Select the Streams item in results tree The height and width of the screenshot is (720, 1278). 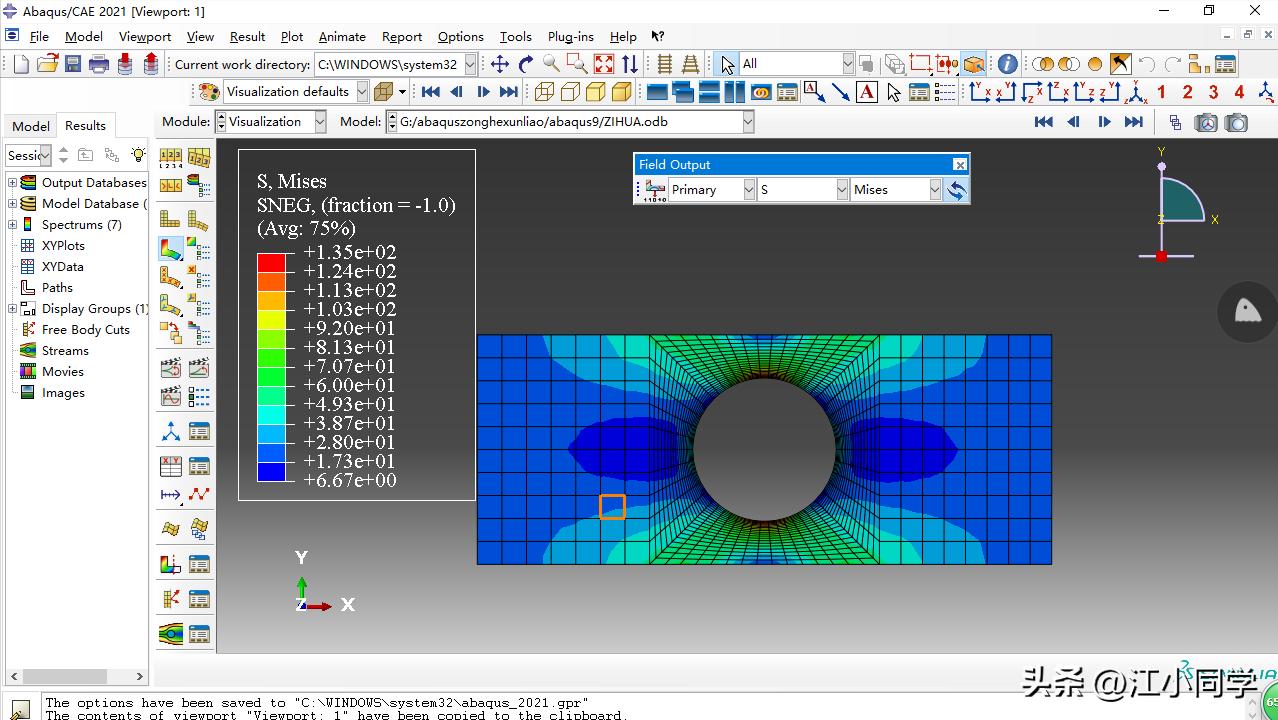pos(65,351)
